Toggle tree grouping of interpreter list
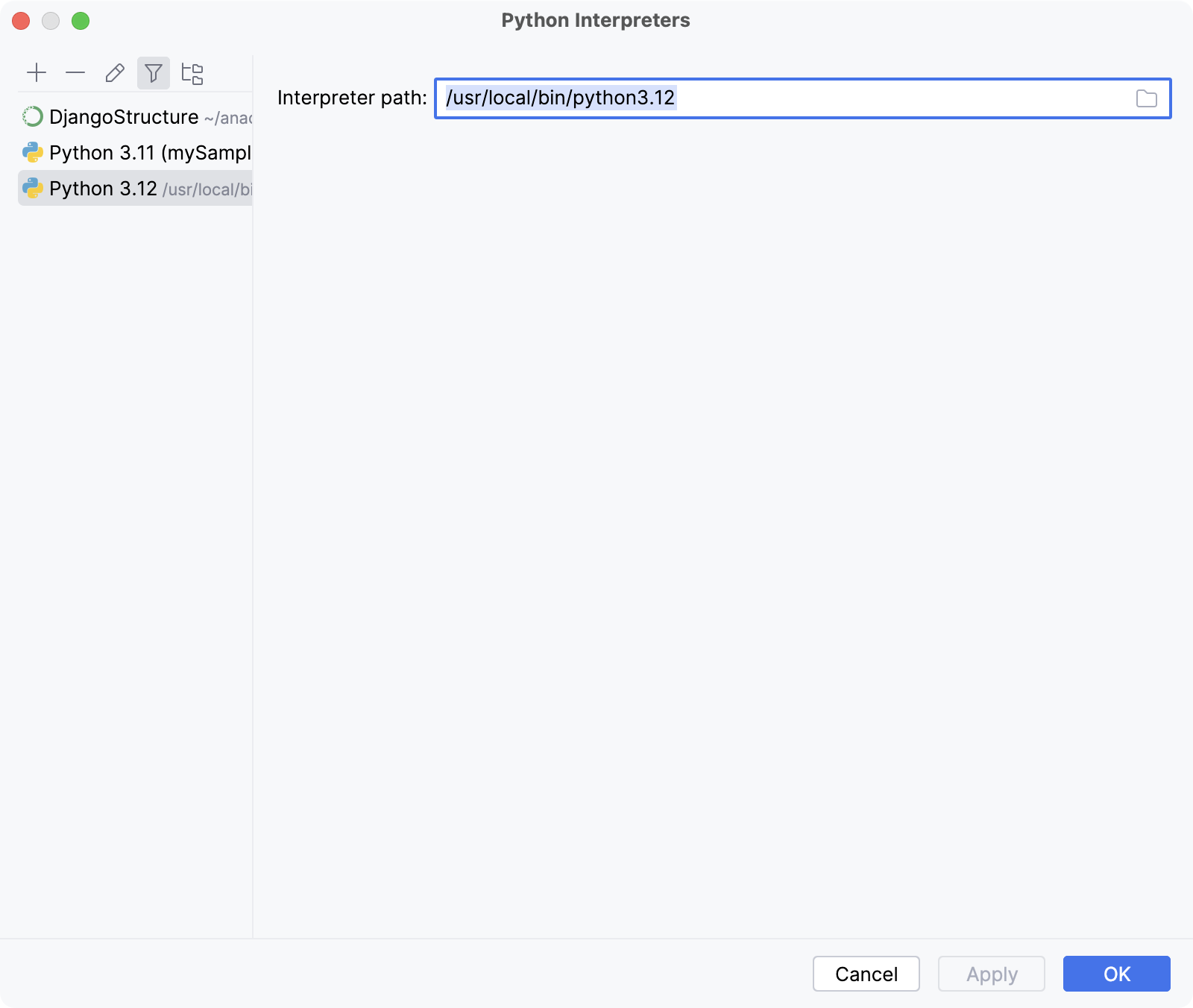Image resolution: width=1193 pixels, height=1008 pixels. click(x=192, y=72)
